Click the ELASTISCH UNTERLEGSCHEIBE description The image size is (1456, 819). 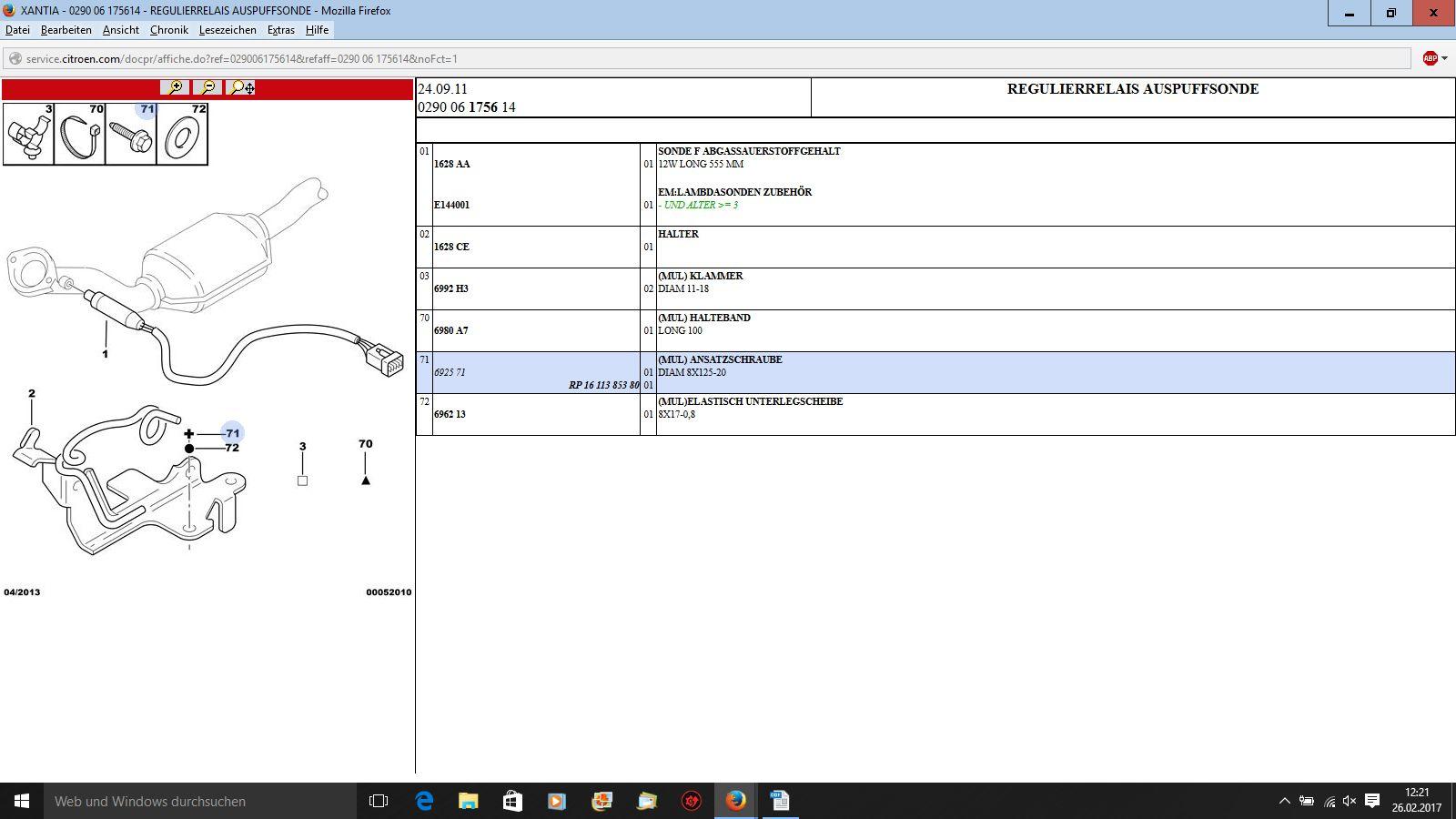point(751,401)
